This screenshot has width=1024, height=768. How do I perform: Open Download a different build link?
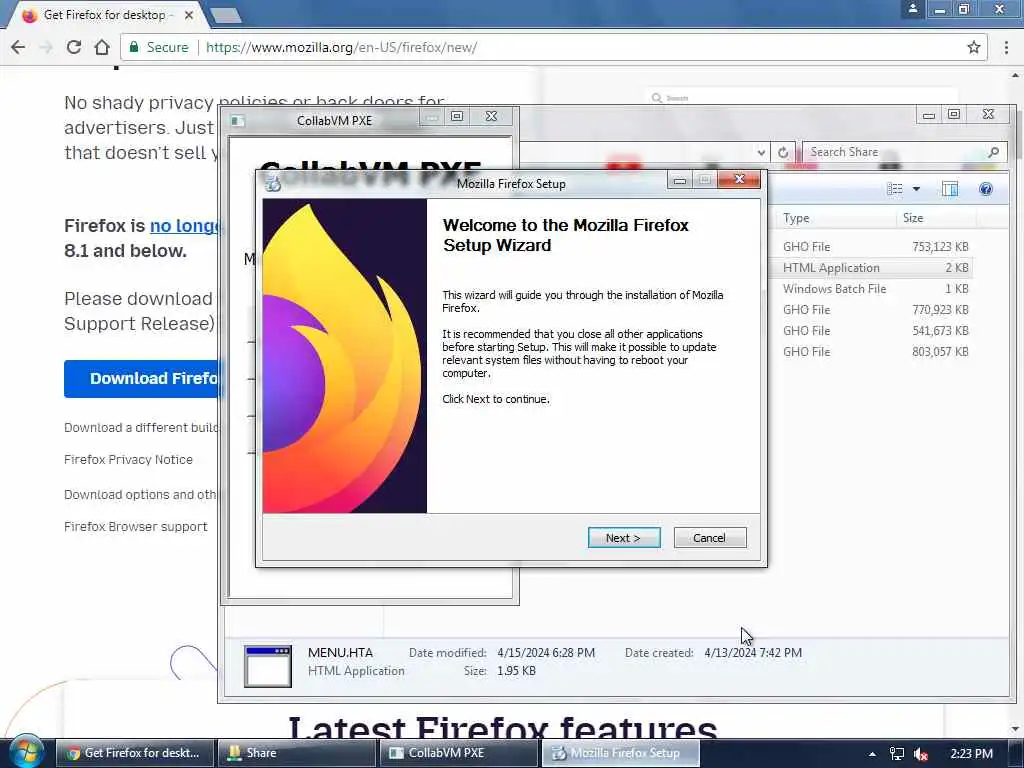(140, 427)
